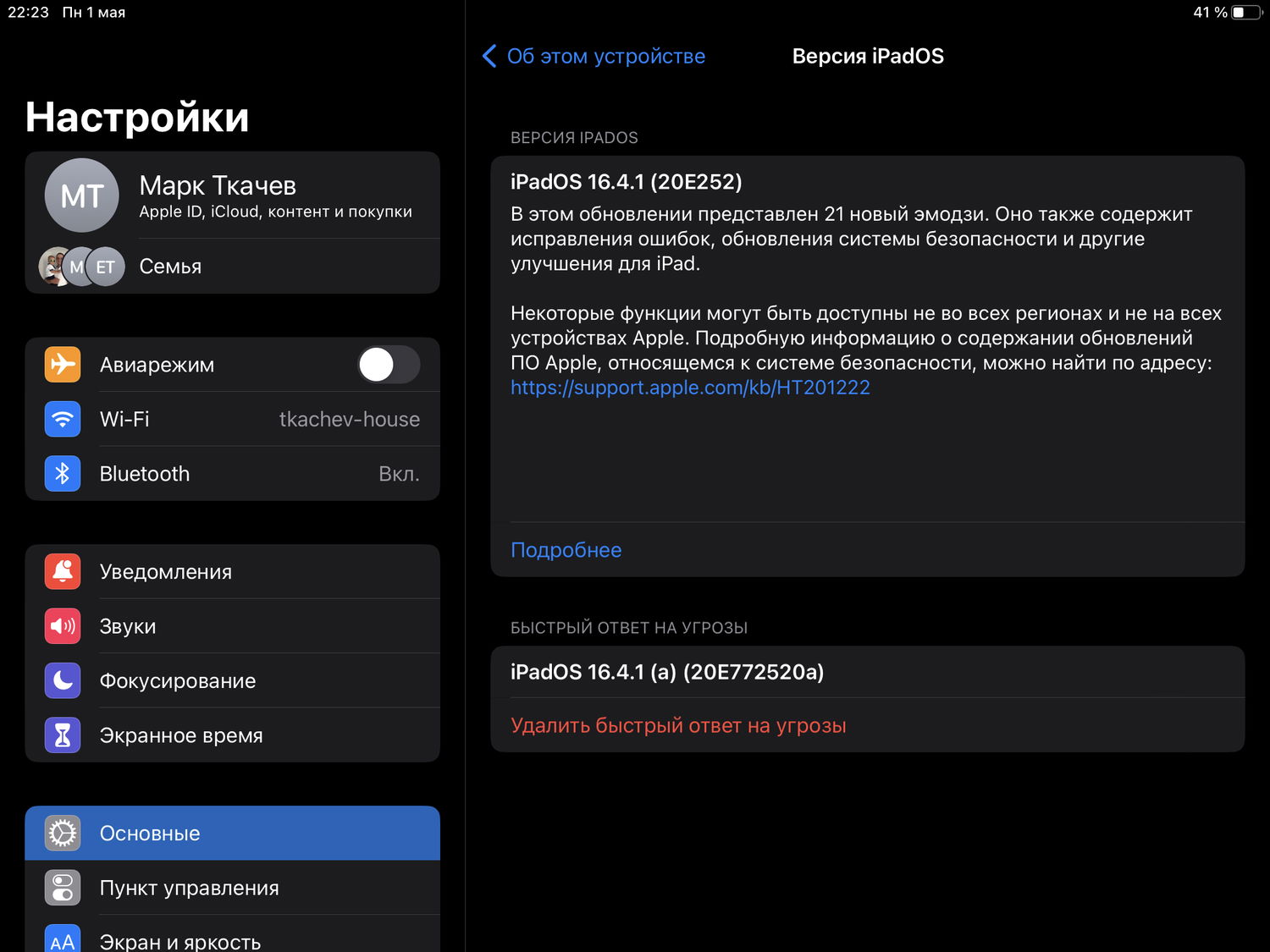This screenshot has height=952, width=1270.
Task: Open Wi-Fi network tkachev-house settings
Action: [x=349, y=420]
